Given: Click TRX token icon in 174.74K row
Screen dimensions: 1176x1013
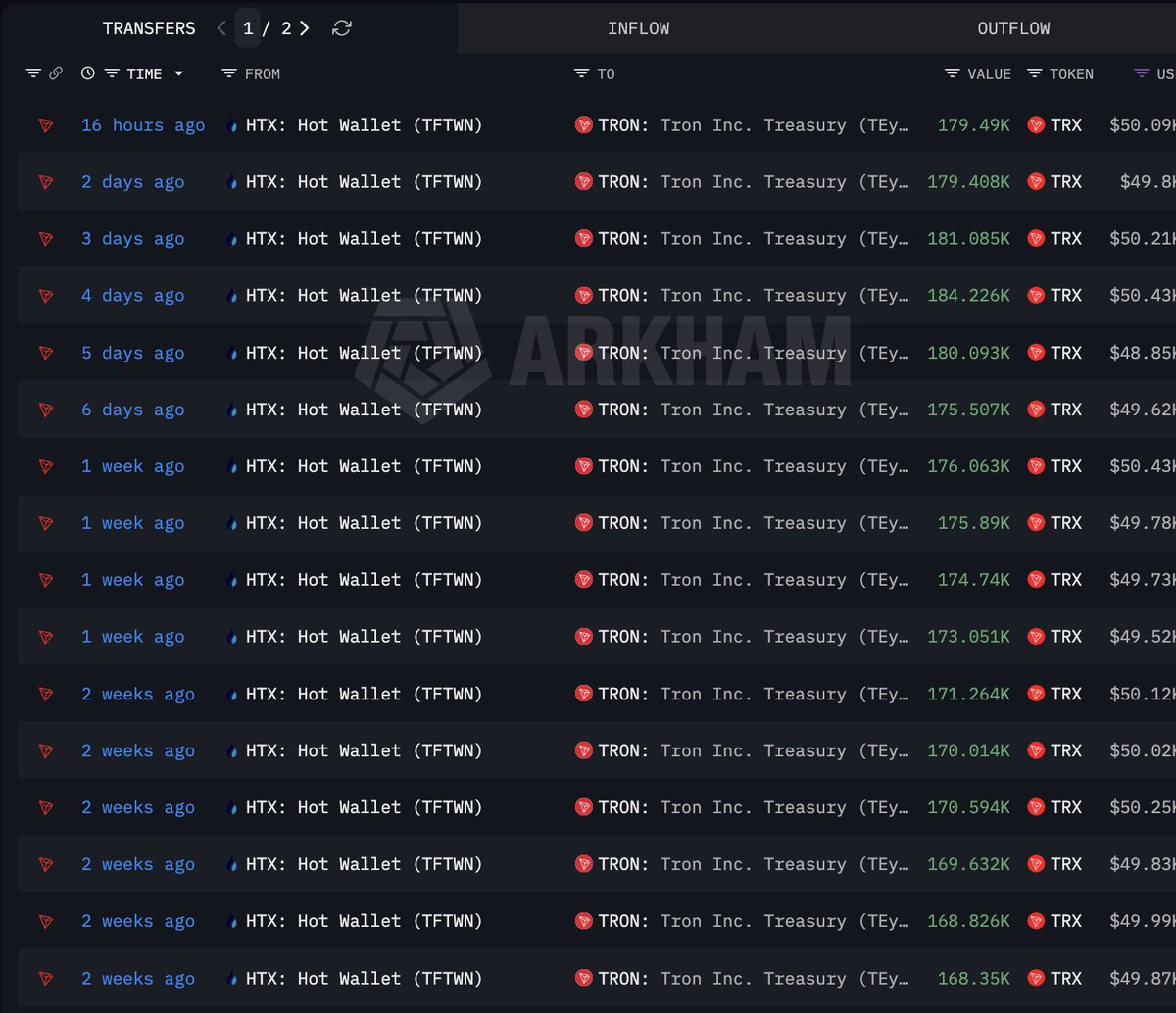Looking at the screenshot, I should [1036, 580].
